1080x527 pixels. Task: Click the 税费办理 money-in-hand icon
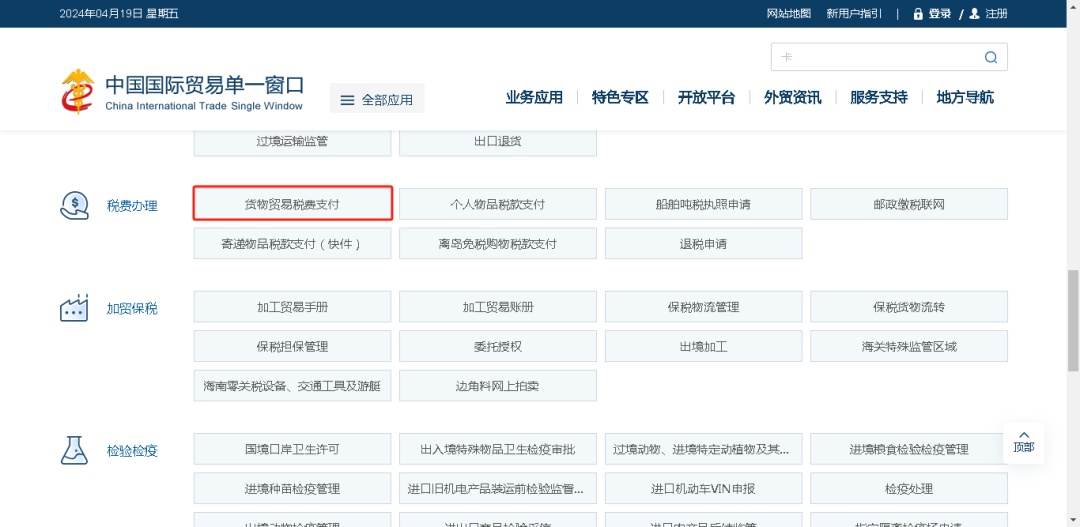(x=74, y=205)
